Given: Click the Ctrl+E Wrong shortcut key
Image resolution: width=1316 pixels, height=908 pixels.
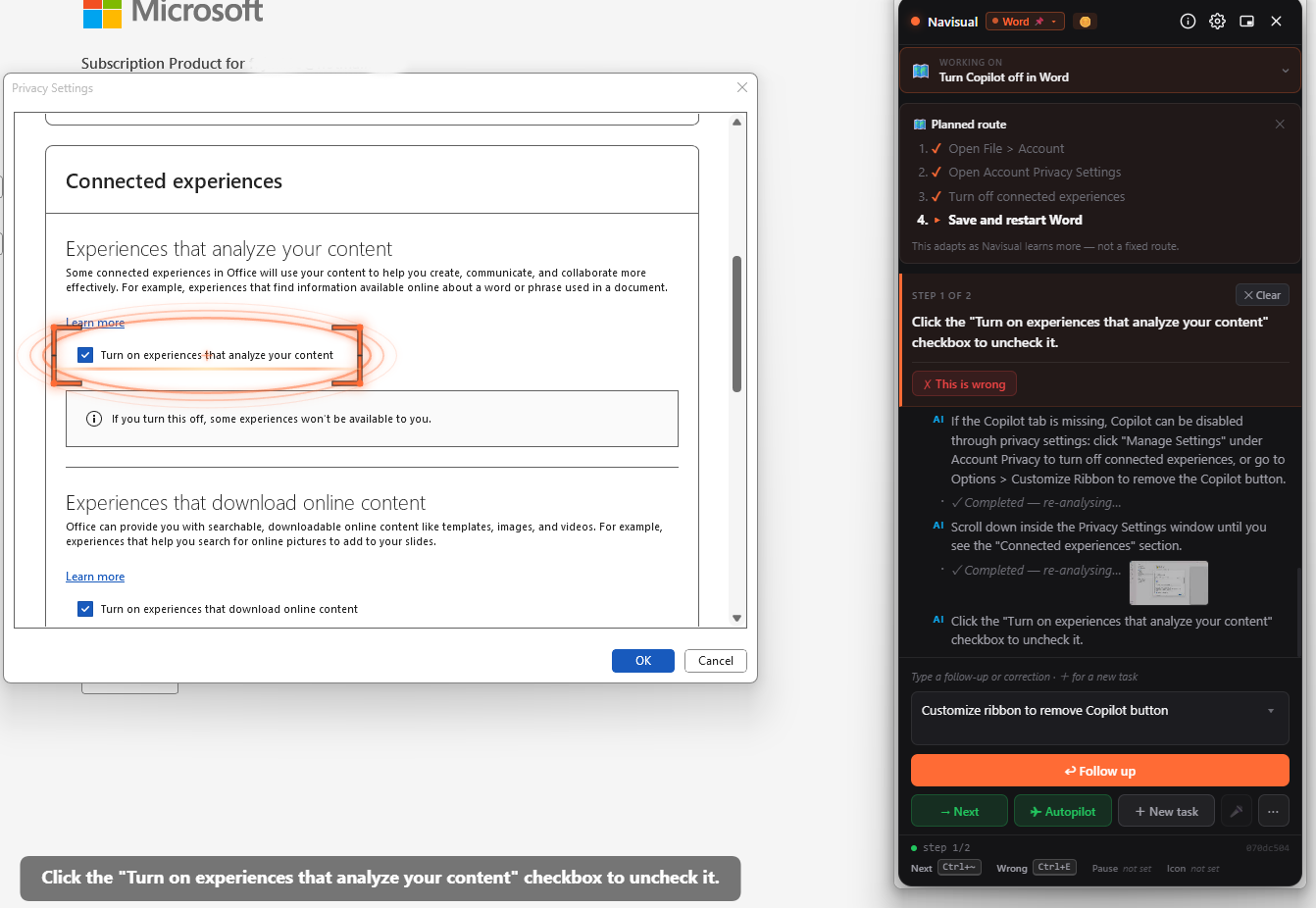Looking at the screenshot, I should point(1055,868).
